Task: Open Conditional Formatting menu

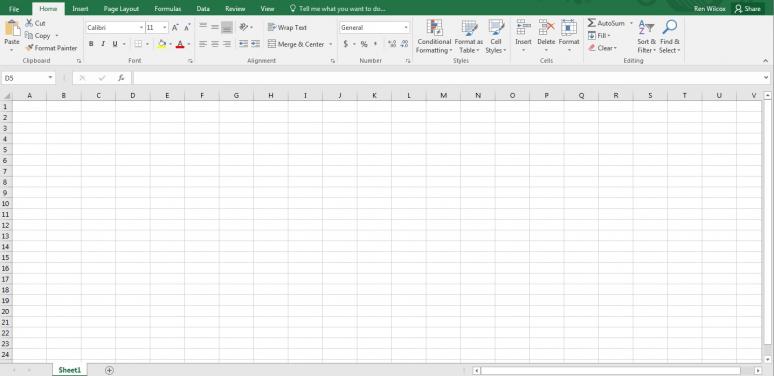Action: (x=434, y=37)
